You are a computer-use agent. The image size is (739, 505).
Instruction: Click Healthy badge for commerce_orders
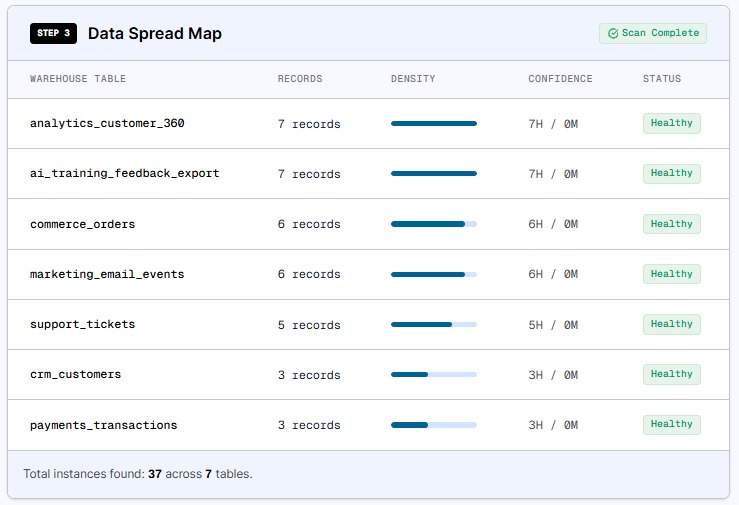[x=672, y=224]
